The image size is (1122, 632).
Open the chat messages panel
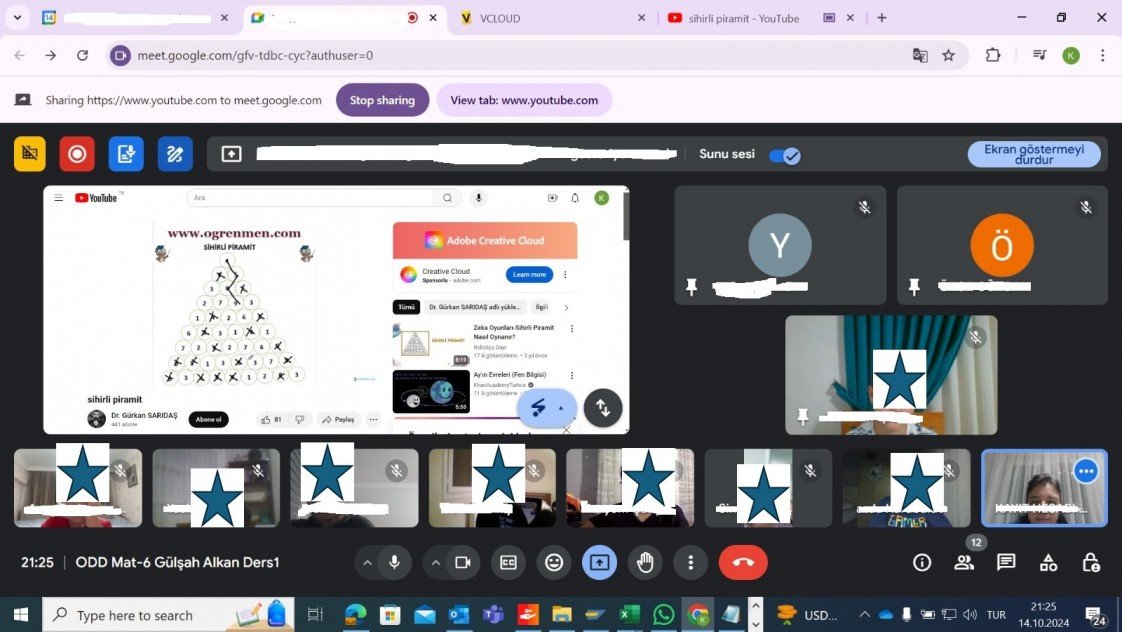[x=1006, y=563]
